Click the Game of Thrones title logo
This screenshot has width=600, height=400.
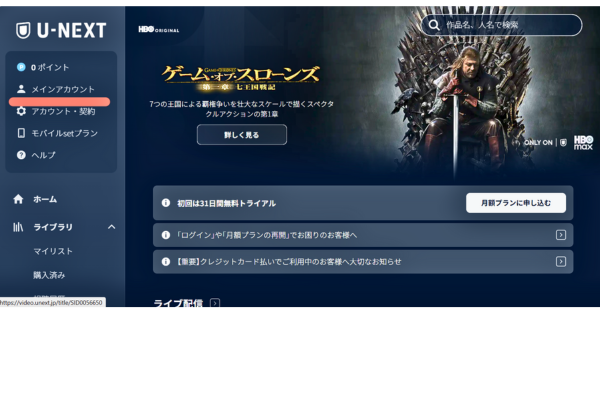point(241,77)
